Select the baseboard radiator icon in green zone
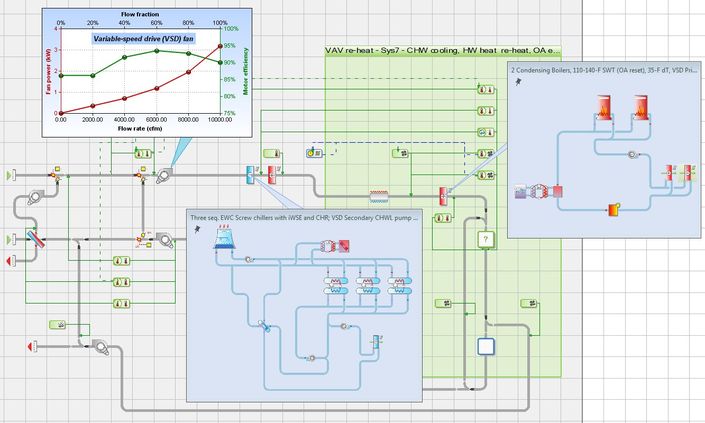The height and width of the screenshot is (423, 705). tap(379, 196)
